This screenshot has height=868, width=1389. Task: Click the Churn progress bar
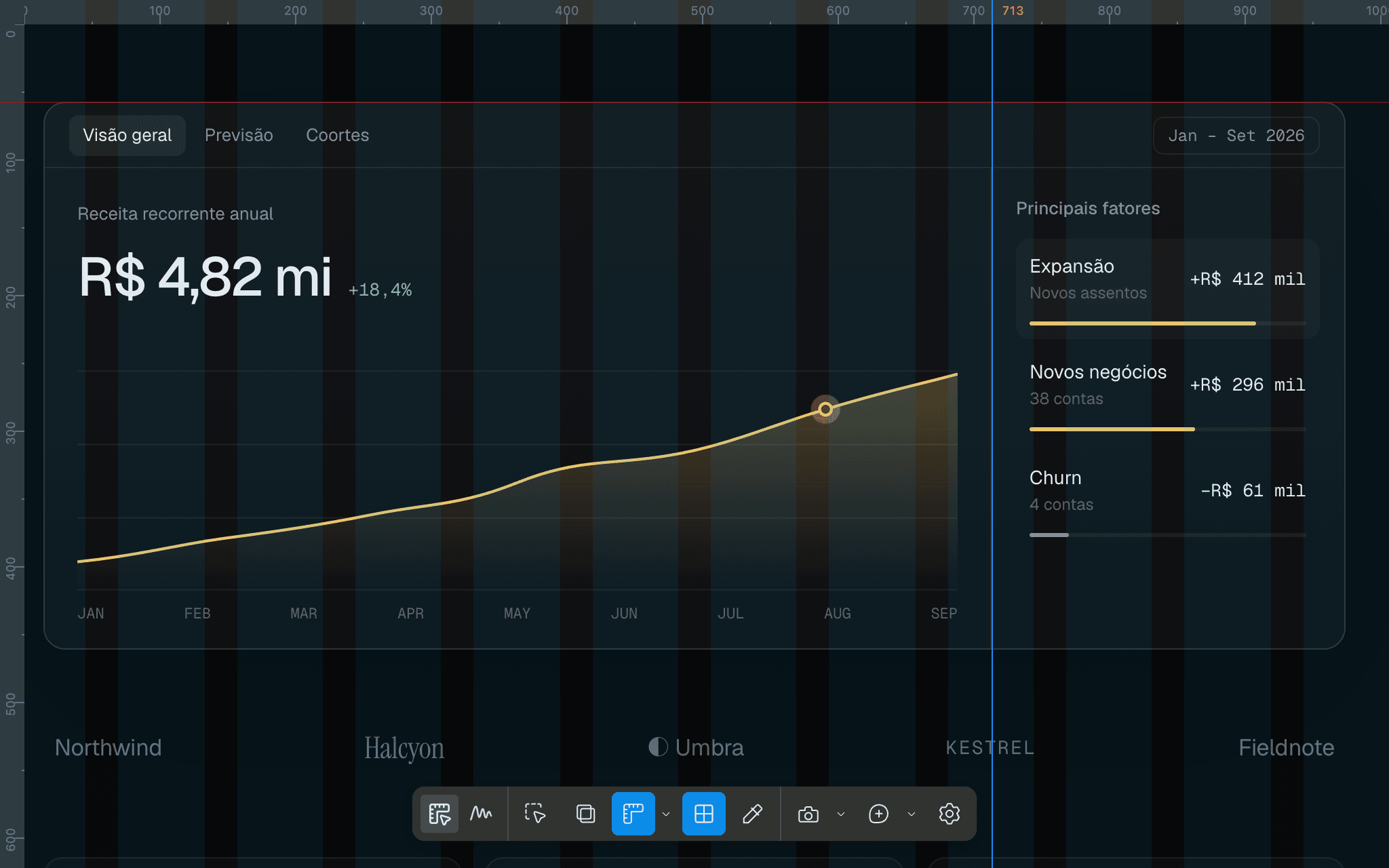click(1167, 535)
